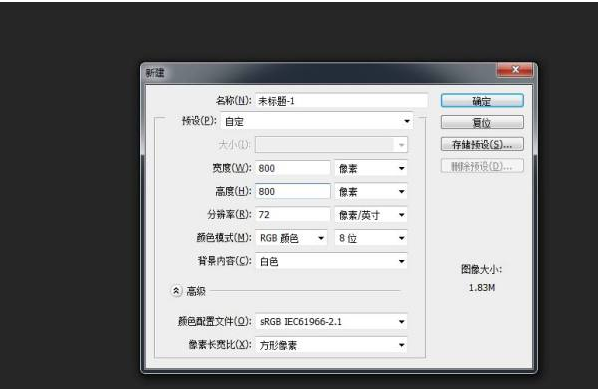
Task: Click 存储预设(S)... save preset button
Action: 482,145
